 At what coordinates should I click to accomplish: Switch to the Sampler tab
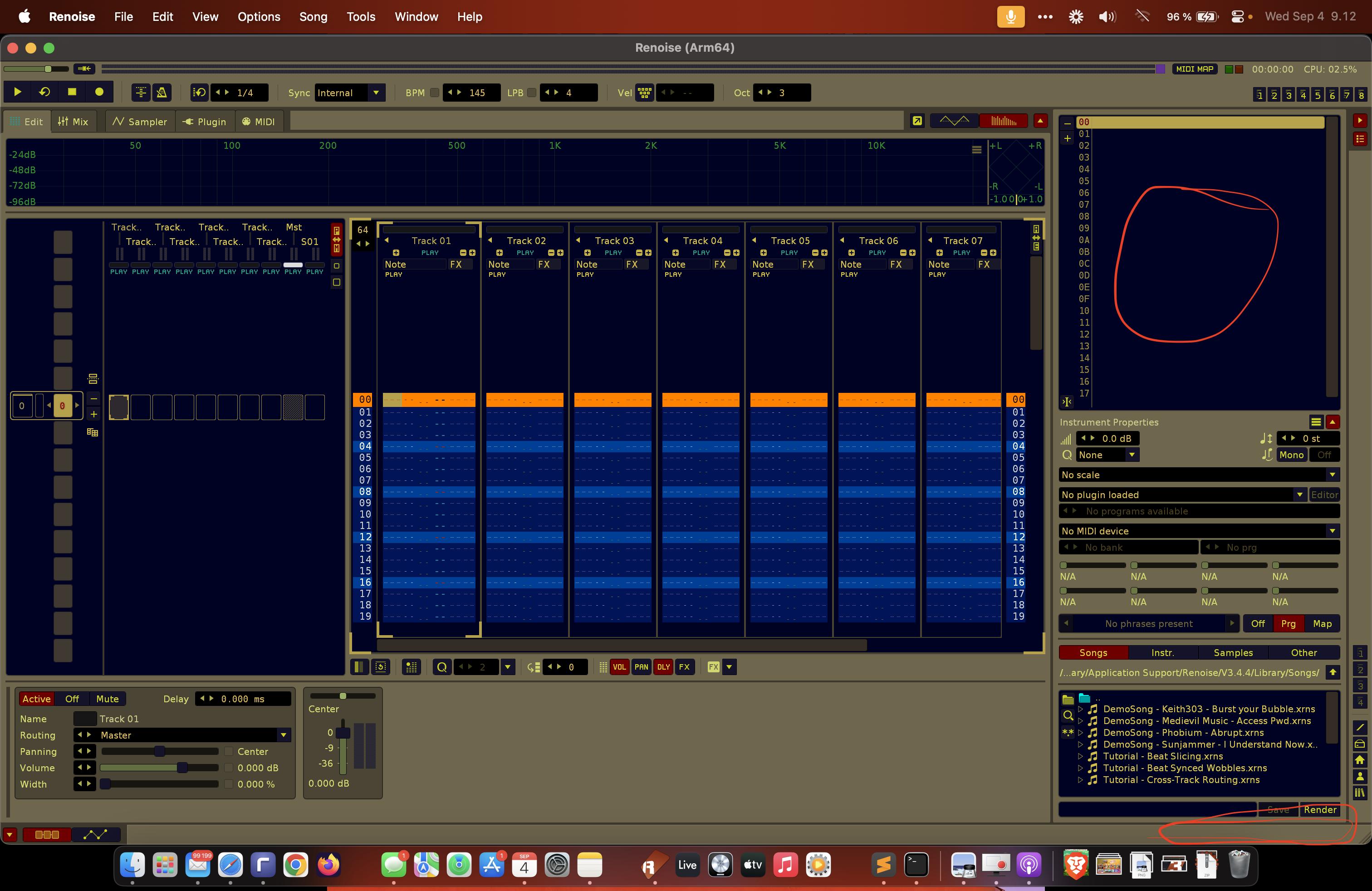pyautogui.click(x=139, y=122)
